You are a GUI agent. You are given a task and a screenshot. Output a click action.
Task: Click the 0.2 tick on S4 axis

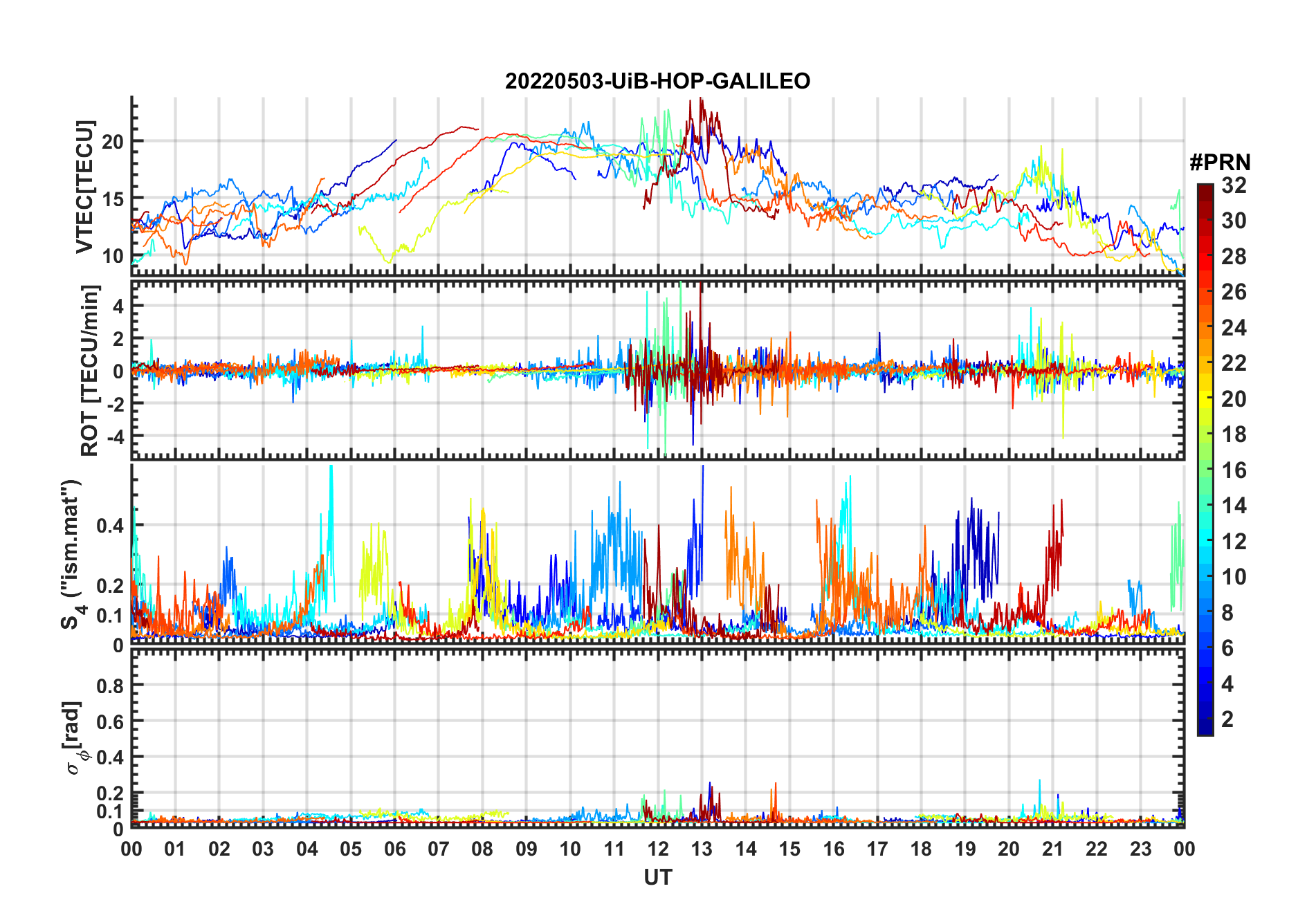coord(111,586)
